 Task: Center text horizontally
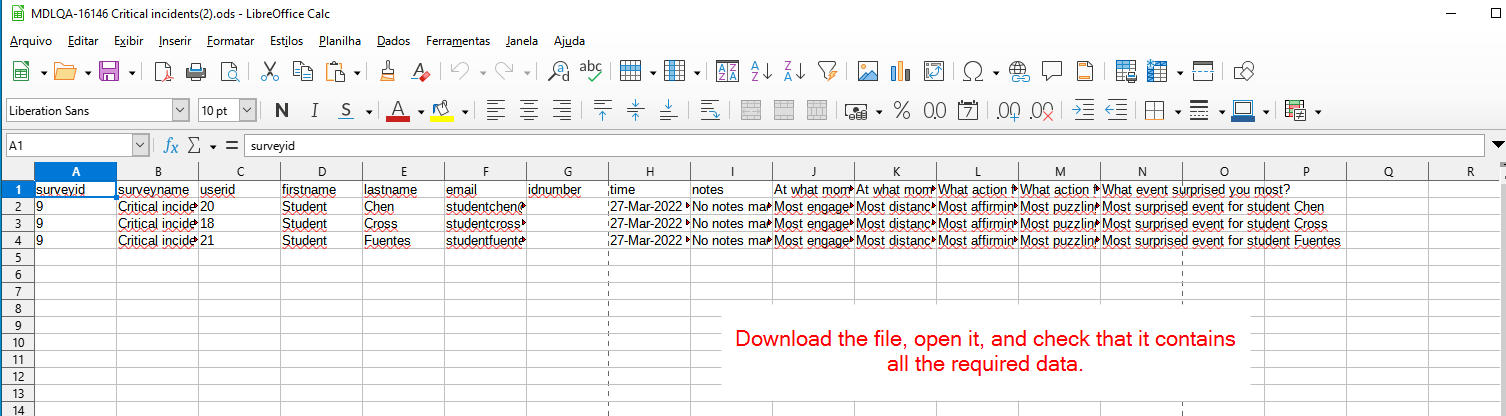point(529,110)
